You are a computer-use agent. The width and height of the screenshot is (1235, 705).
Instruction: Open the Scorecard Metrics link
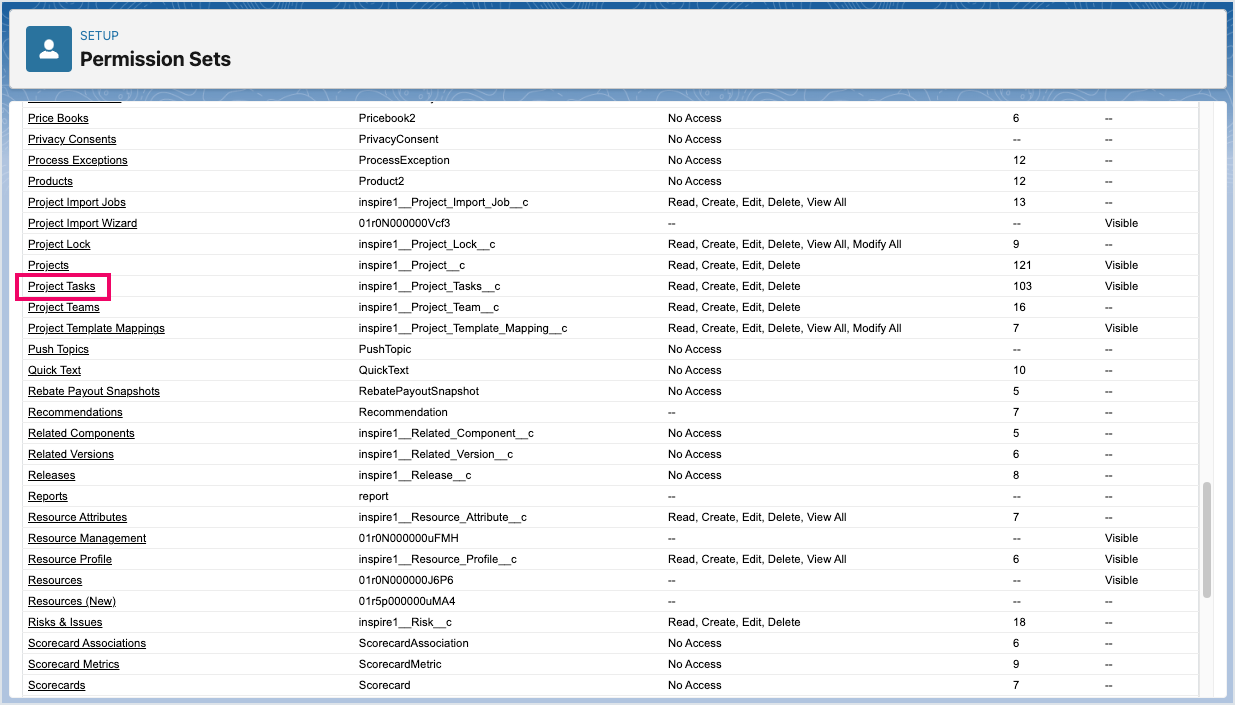73,665
